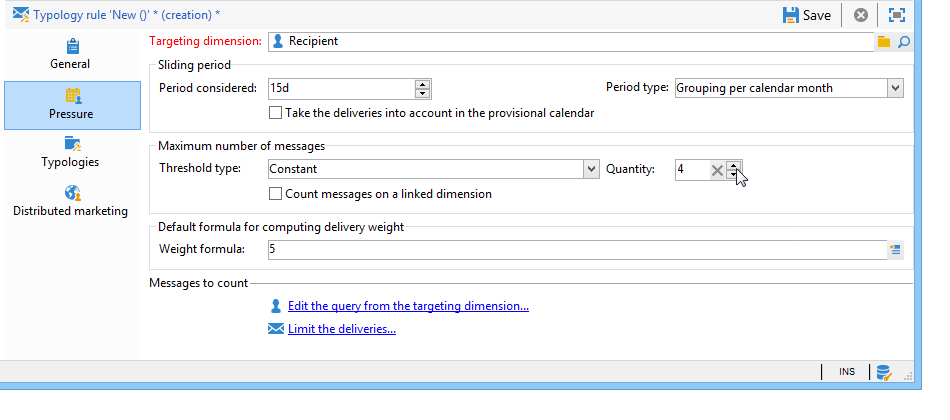The image size is (950, 420).
Task: Increase the Period considered value
Action: [x=422, y=83]
